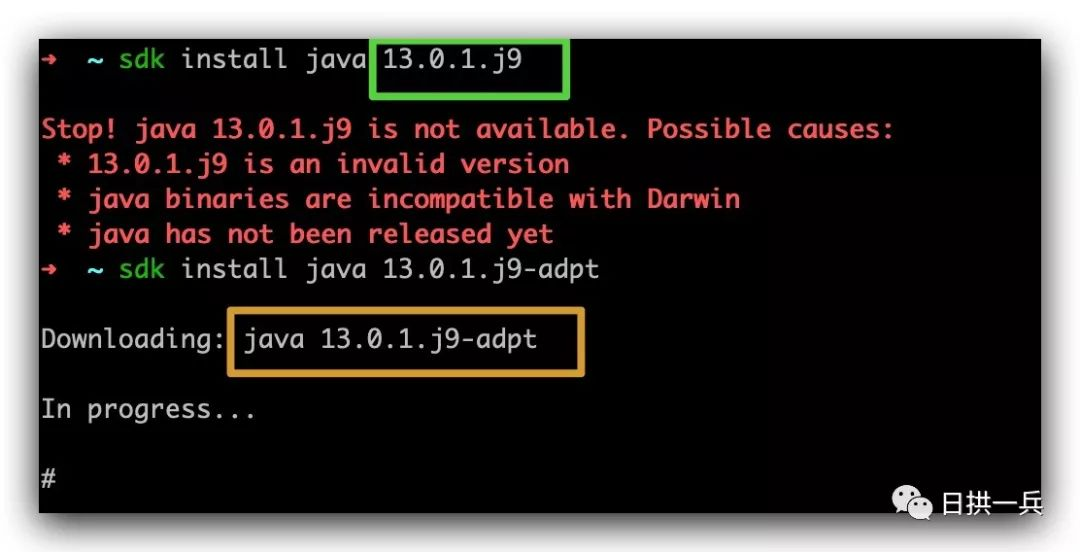Click 'install' in the first command
This screenshot has width=1080, height=552.
(x=234, y=59)
